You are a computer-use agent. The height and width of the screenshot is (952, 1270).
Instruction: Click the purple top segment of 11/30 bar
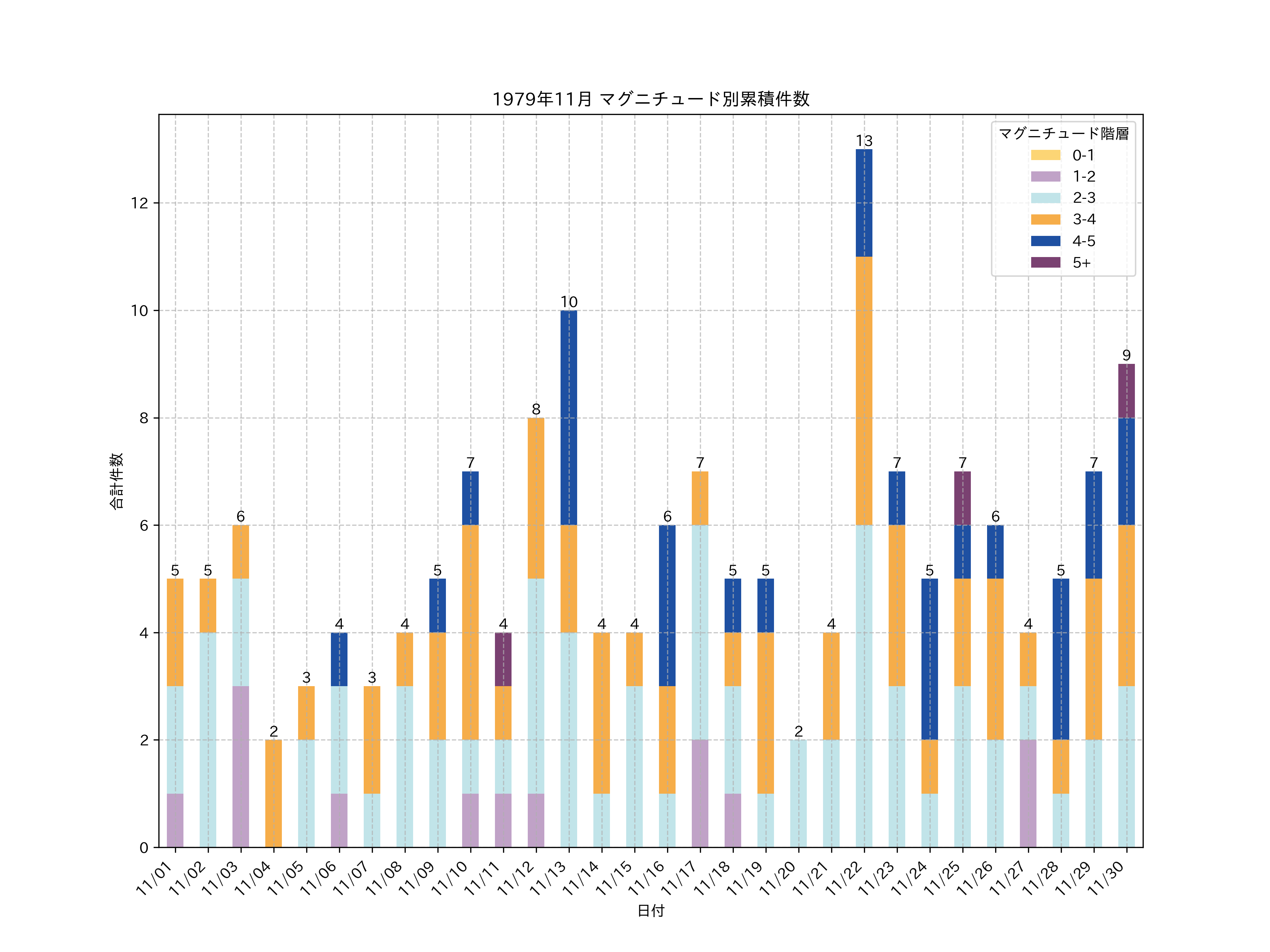tap(1126, 391)
